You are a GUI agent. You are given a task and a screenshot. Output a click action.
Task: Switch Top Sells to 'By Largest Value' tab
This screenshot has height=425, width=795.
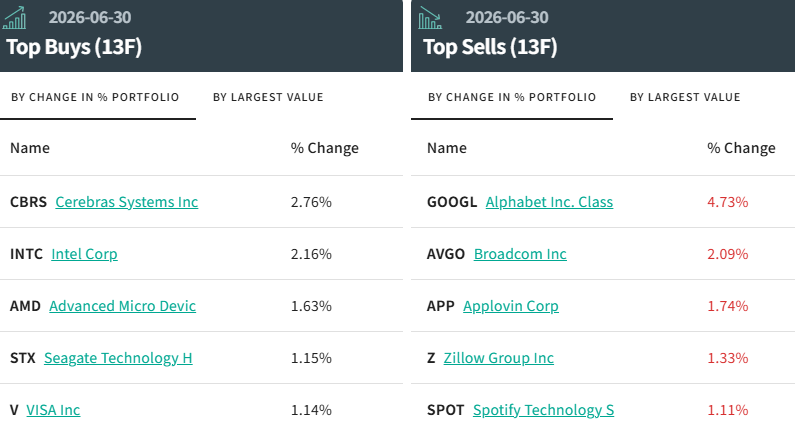pyautogui.click(x=685, y=97)
